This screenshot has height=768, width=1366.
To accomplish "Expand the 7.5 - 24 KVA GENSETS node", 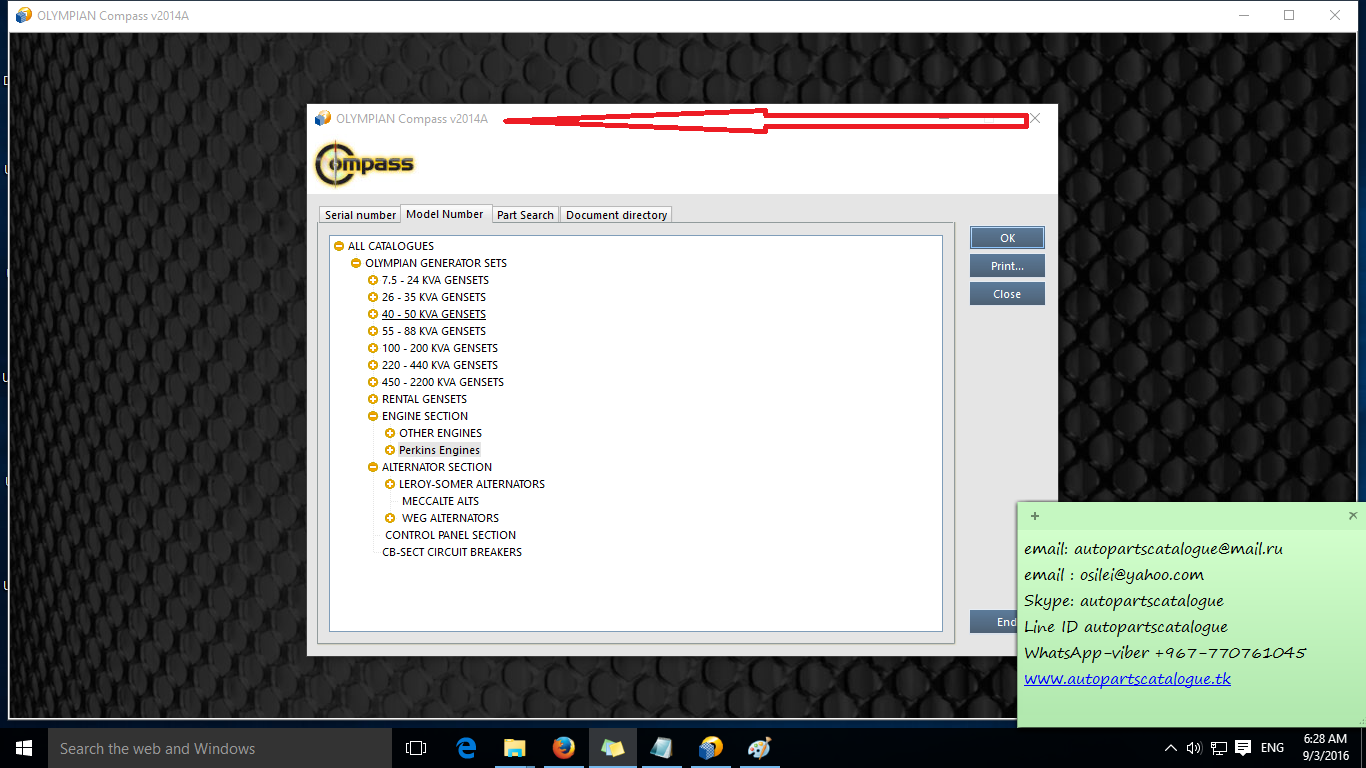I will click(373, 280).
